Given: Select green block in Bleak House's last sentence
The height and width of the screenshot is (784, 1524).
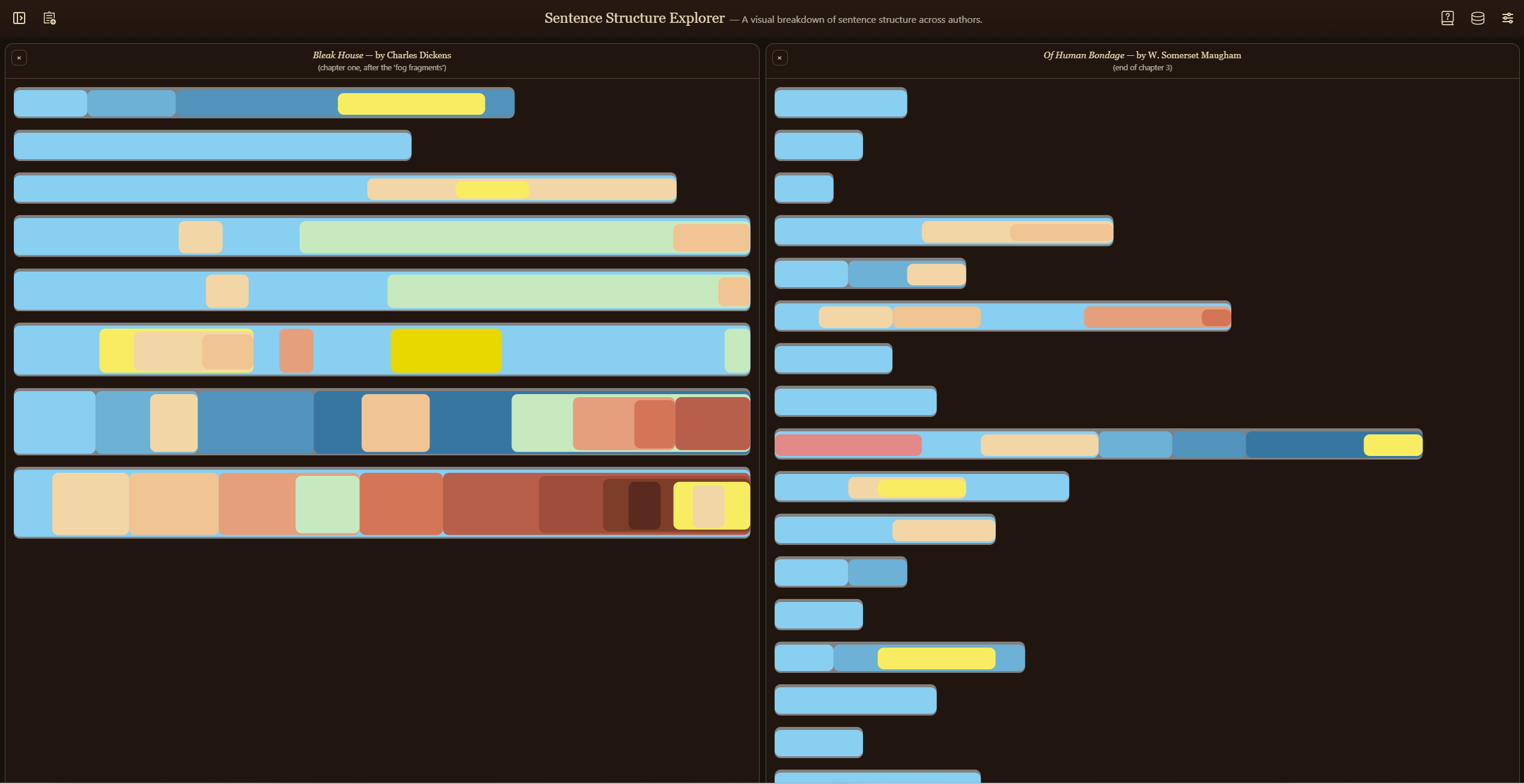Looking at the screenshot, I should click(x=328, y=504).
